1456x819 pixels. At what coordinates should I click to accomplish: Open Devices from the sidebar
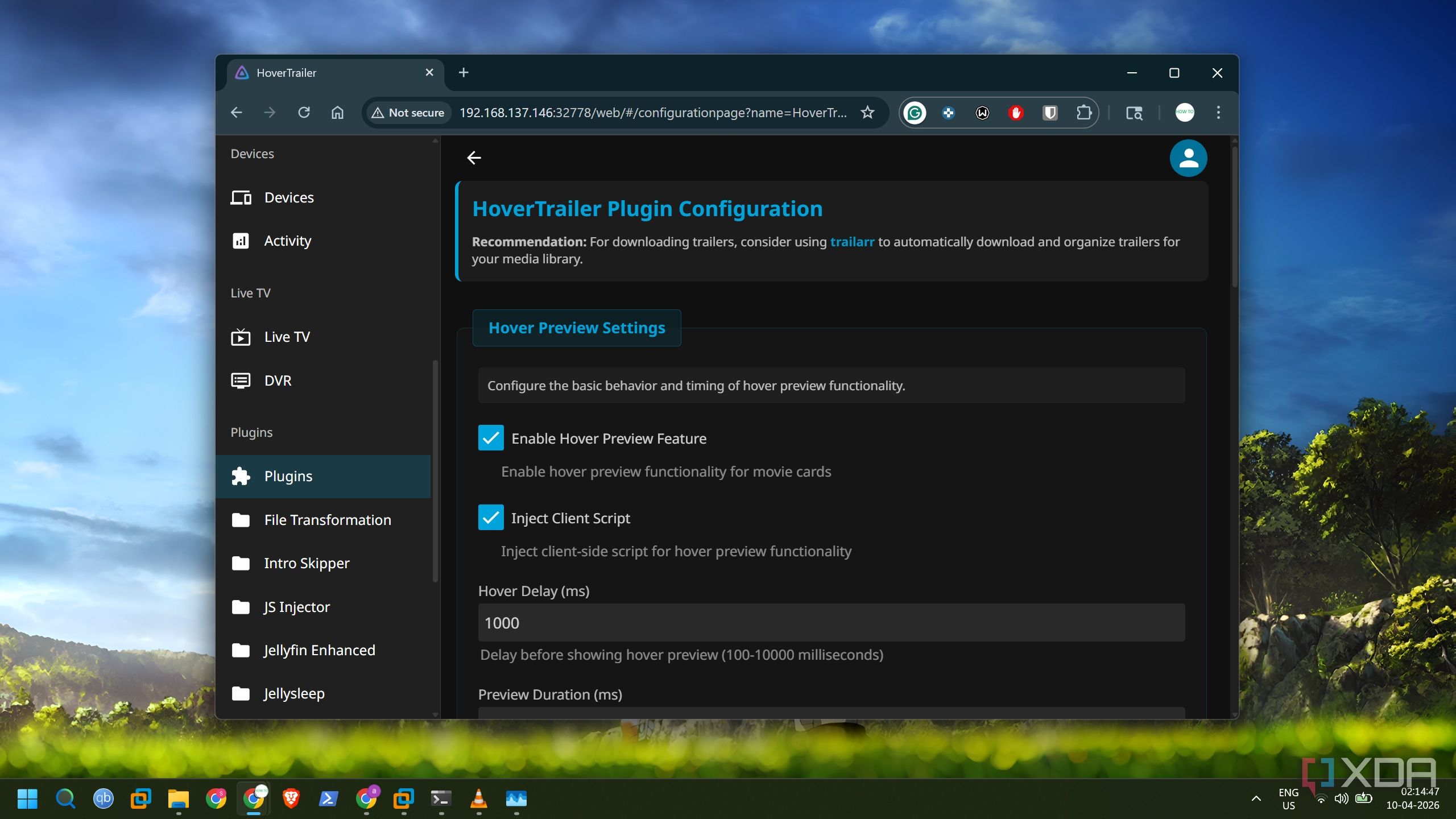click(x=323, y=197)
